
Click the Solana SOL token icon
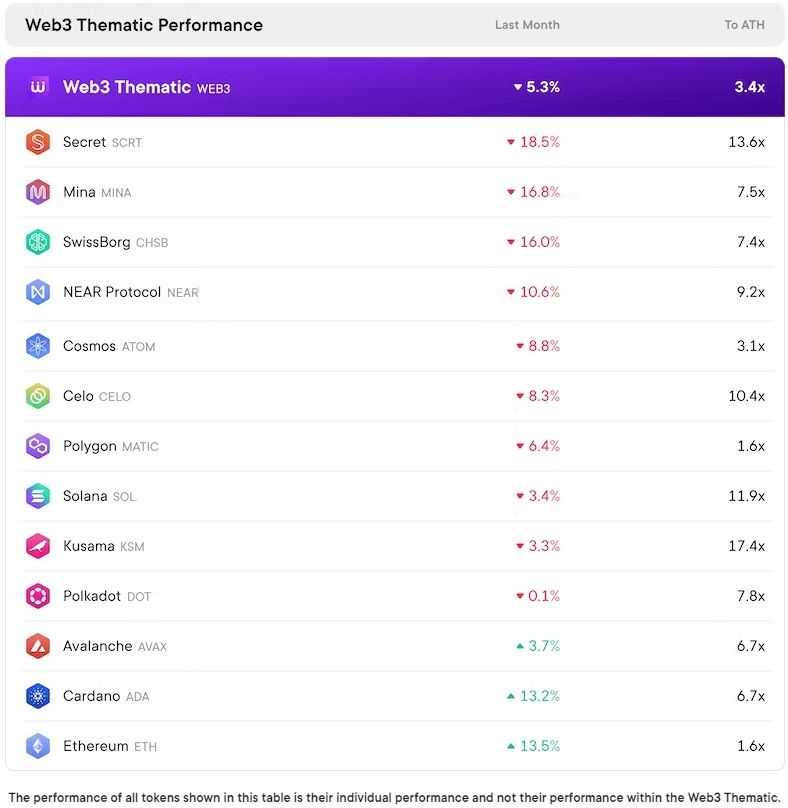38,496
